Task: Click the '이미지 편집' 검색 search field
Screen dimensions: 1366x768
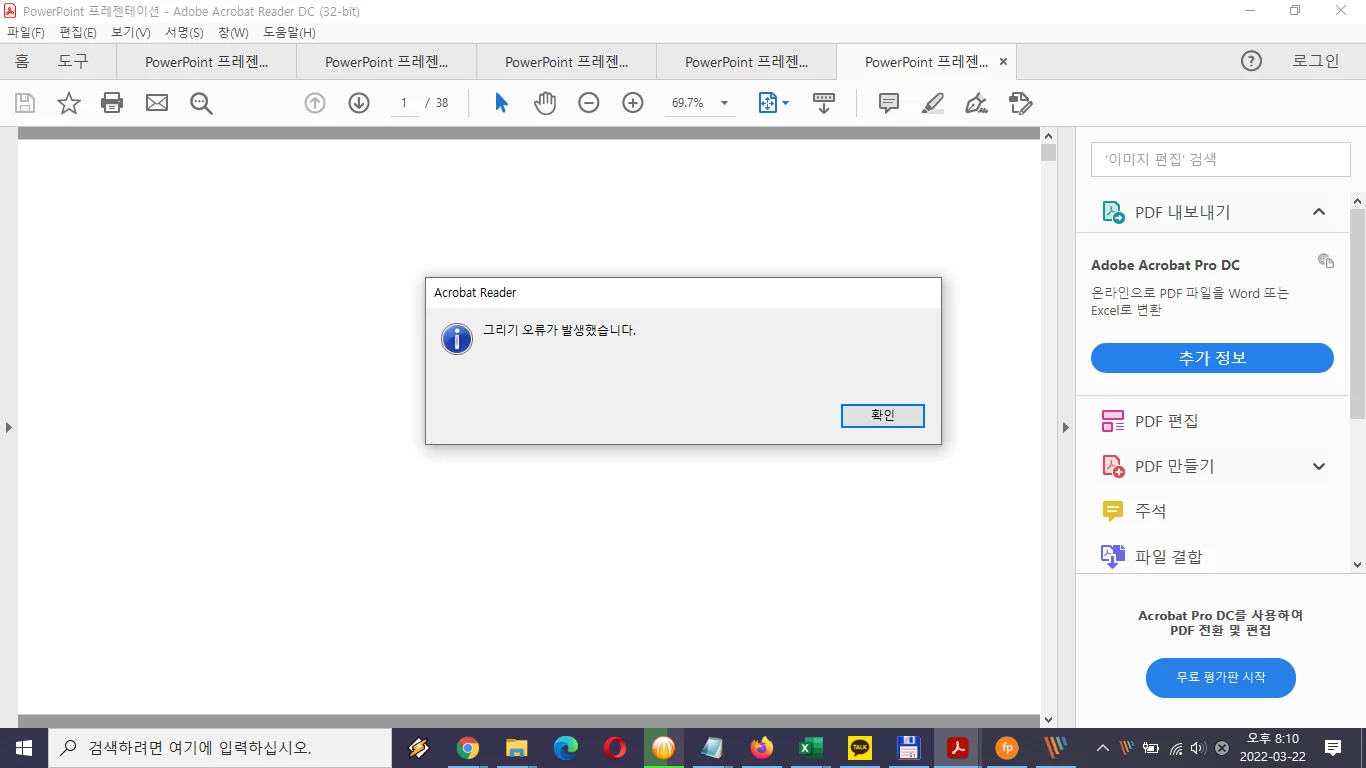Action: click(x=1221, y=159)
